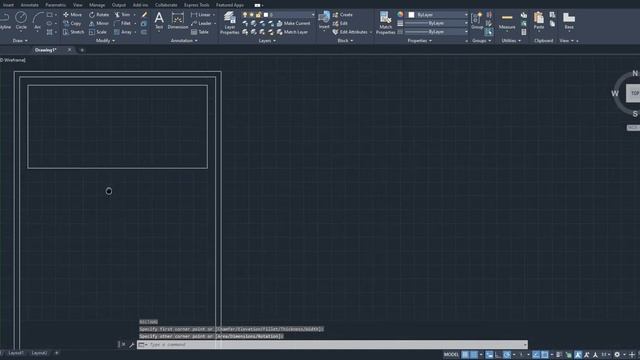Screen dimensions: 640x360
Task: Pick the Stretch tool
Action: click(73, 32)
